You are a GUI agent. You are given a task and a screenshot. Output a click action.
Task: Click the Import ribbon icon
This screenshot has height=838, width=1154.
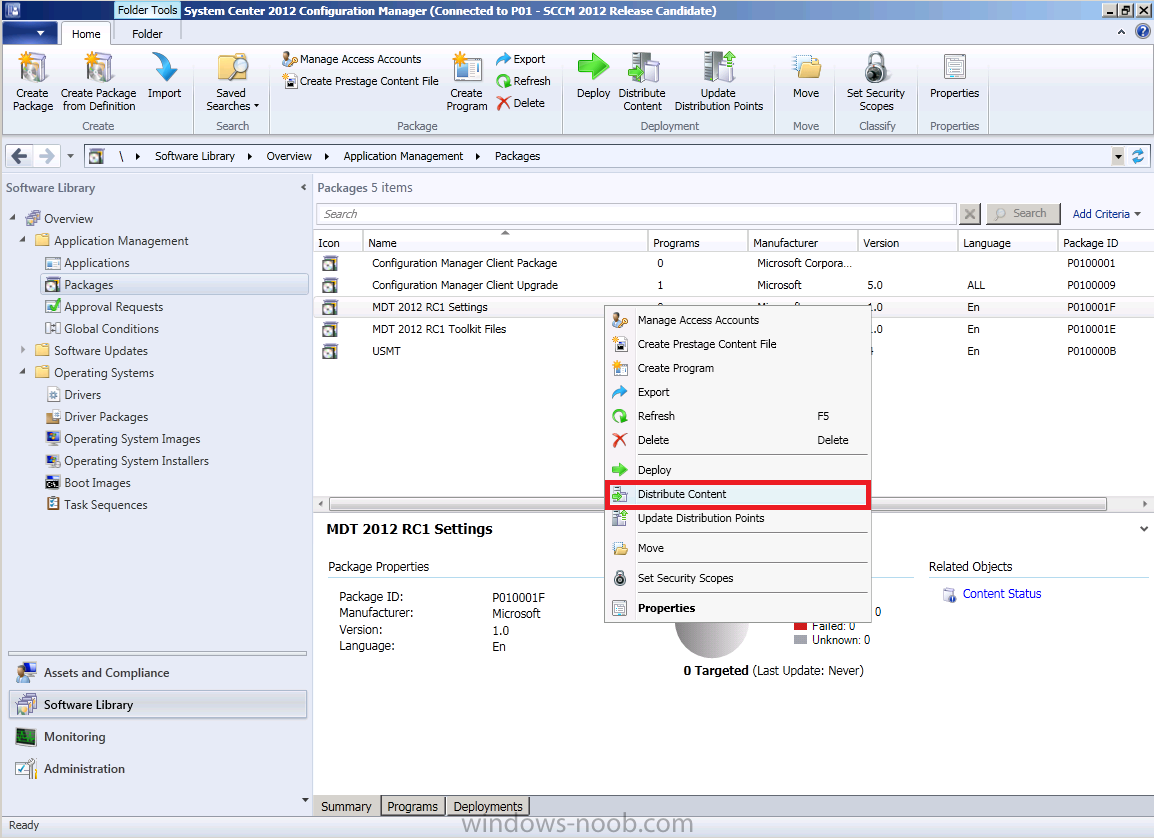pyautogui.click(x=164, y=75)
